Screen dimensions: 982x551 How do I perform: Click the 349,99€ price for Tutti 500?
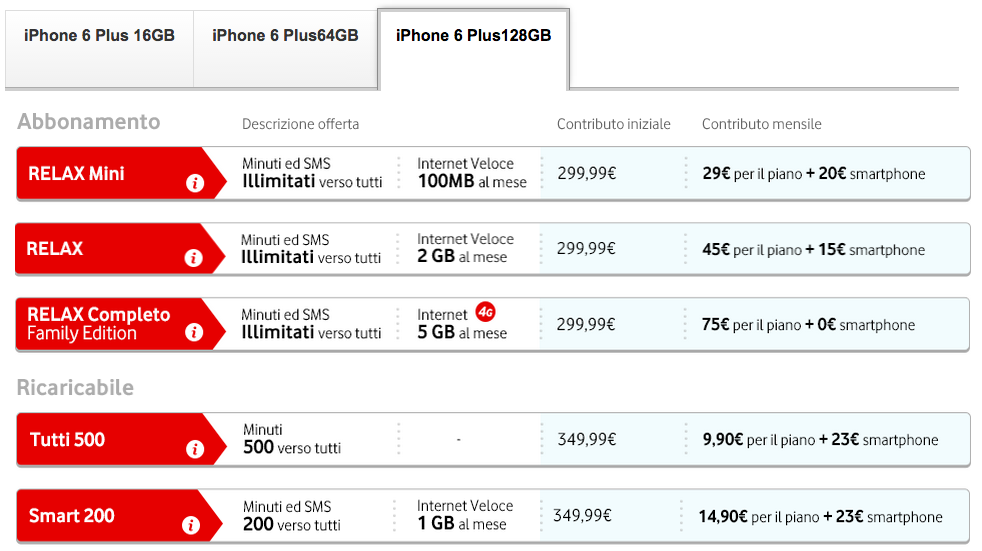pyautogui.click(x=586, y=439)
